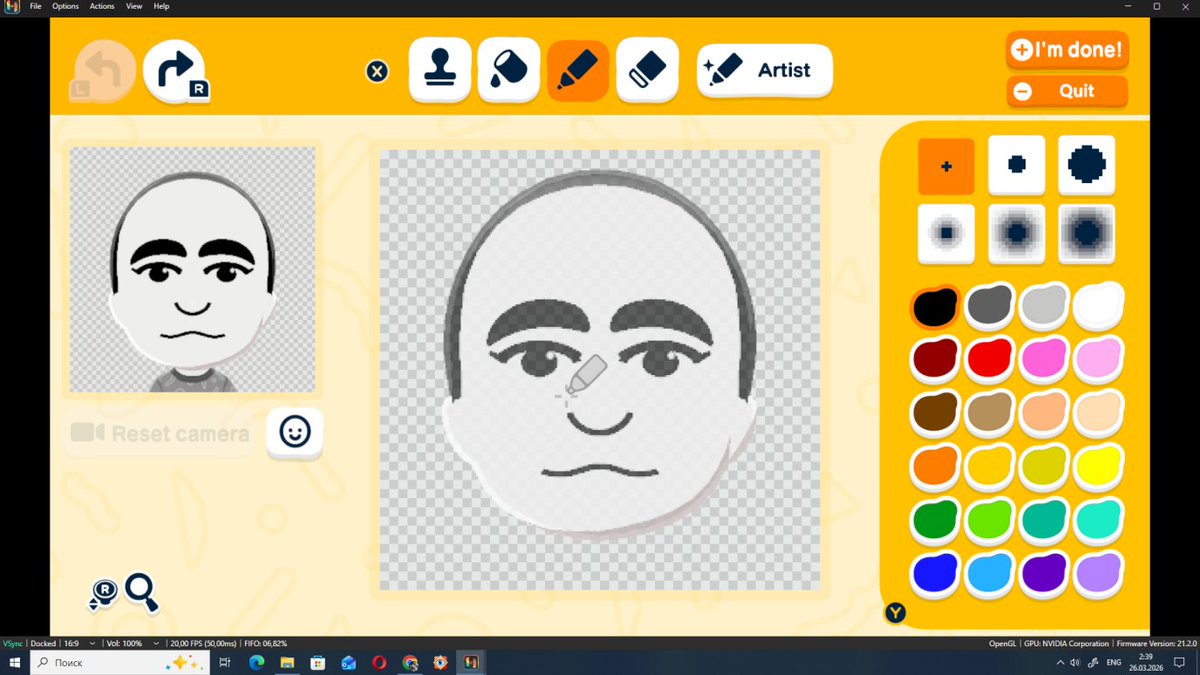Pick the dark brown color swatch
The image size is (1200, 675).
(x=936, y=412)
